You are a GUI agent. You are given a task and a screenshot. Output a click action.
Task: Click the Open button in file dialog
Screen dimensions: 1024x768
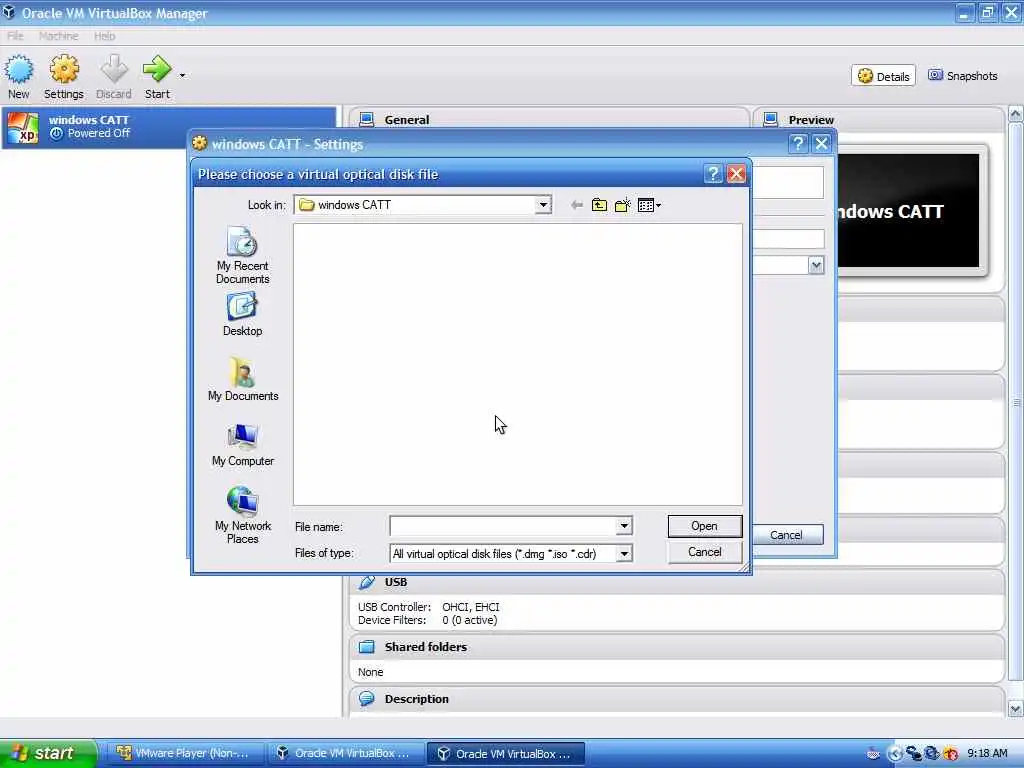click(x=705, y=526)
